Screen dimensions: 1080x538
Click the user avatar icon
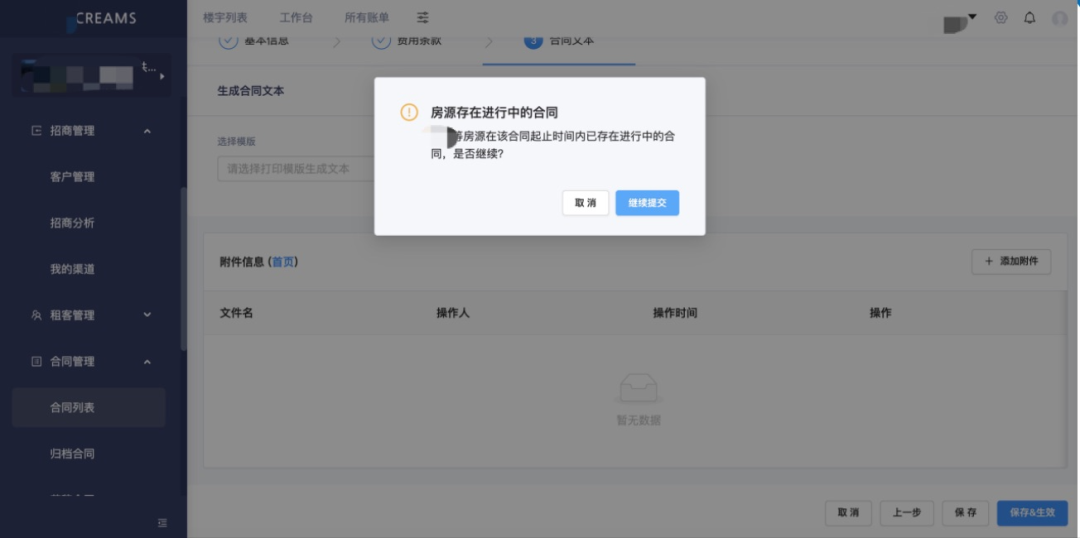(x=1060, y=19)
